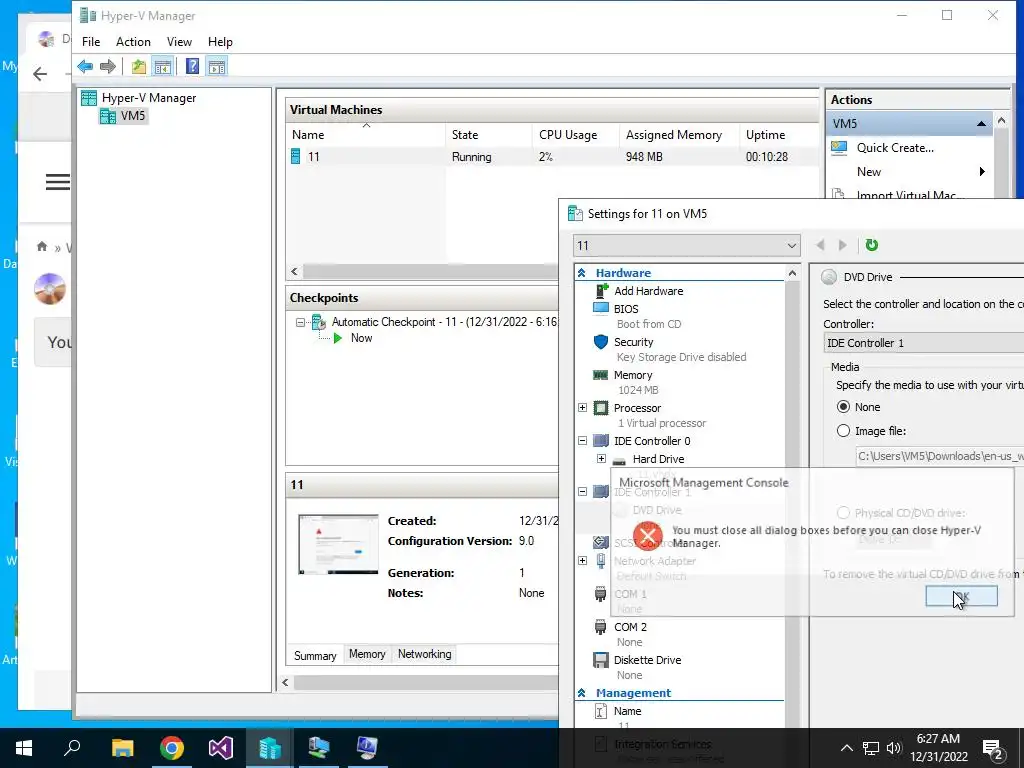Select the Hyper-V Manager root node
The width and height of the screenshot is (1024, 768).
click(x=149, y=98)
